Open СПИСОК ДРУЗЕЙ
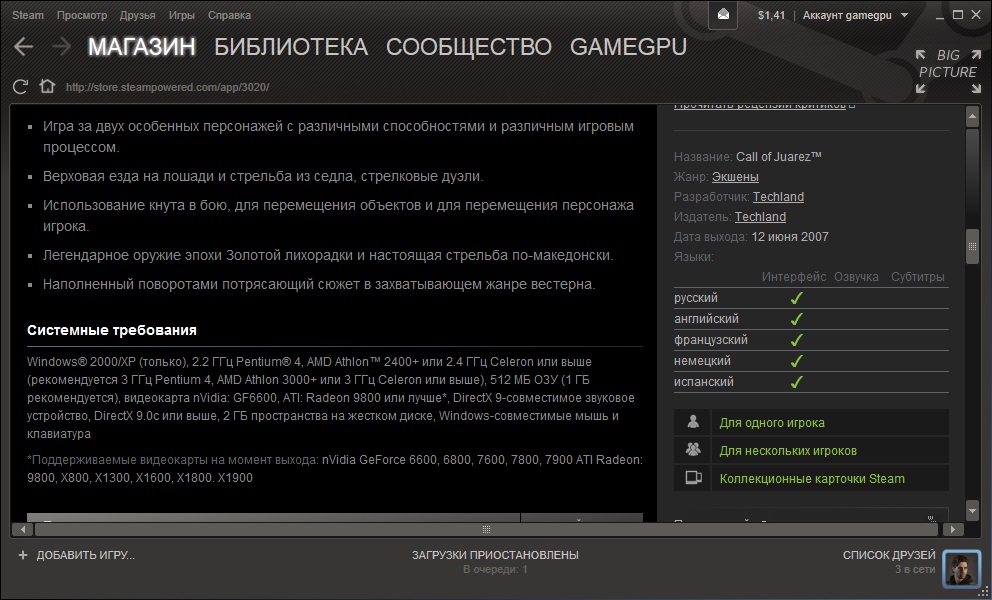992x600 pixels. tap(889, 555)
